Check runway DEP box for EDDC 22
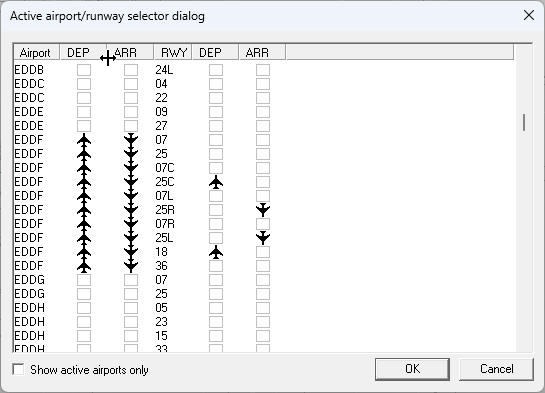 tap(216, 98)
